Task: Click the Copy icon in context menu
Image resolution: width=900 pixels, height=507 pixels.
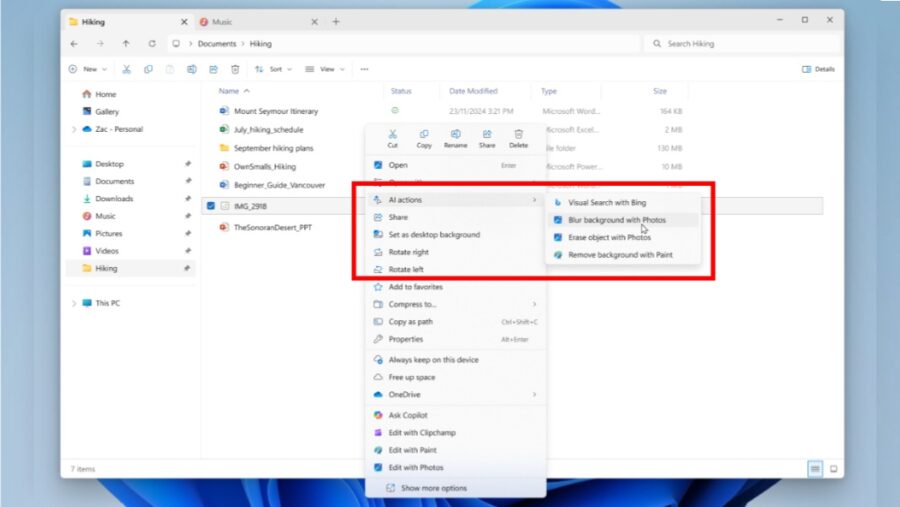Action: pyautogui.click(x=424, y=134)
